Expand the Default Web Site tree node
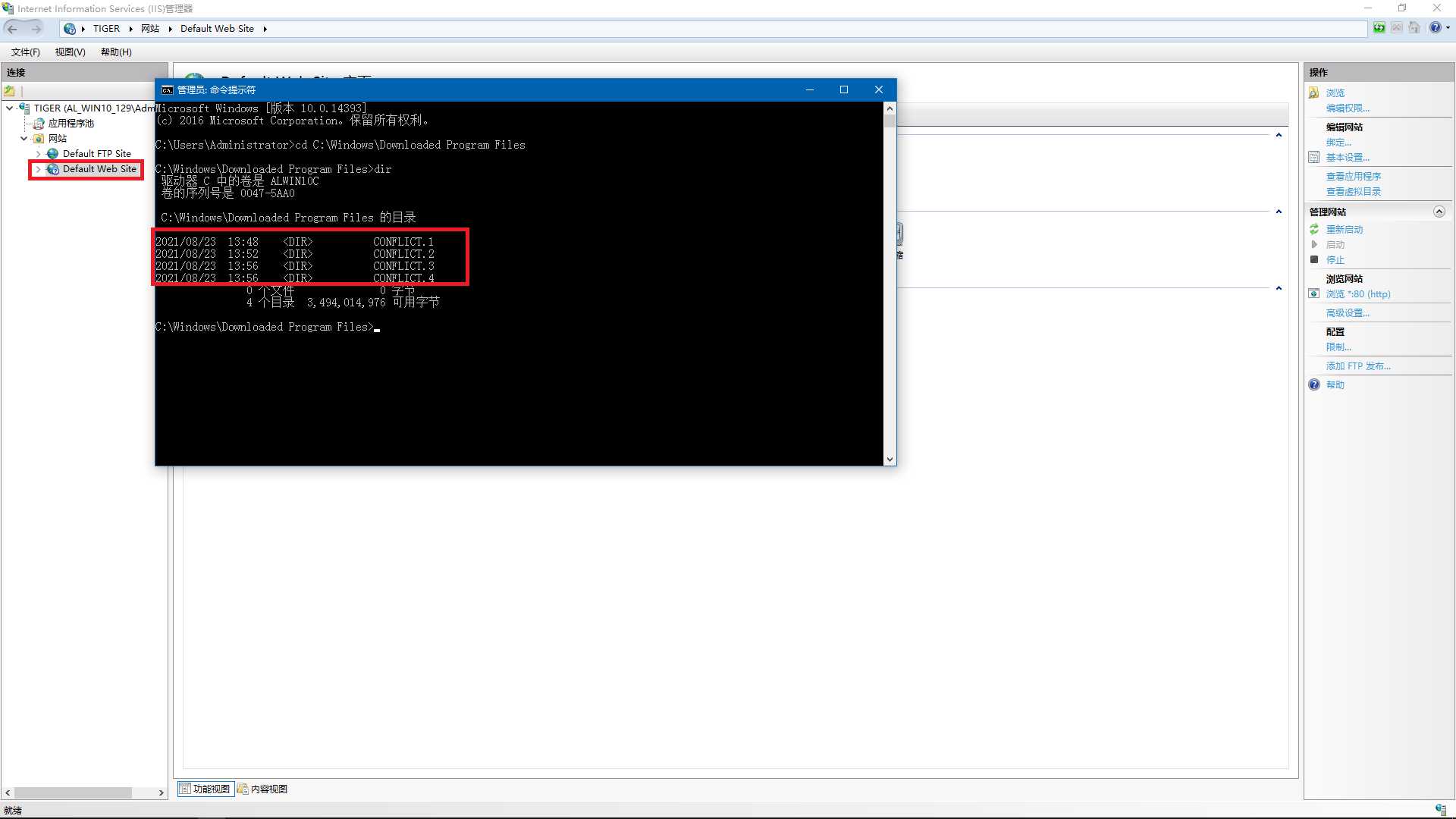1456x819 pixels. click(x=38, y=169)
